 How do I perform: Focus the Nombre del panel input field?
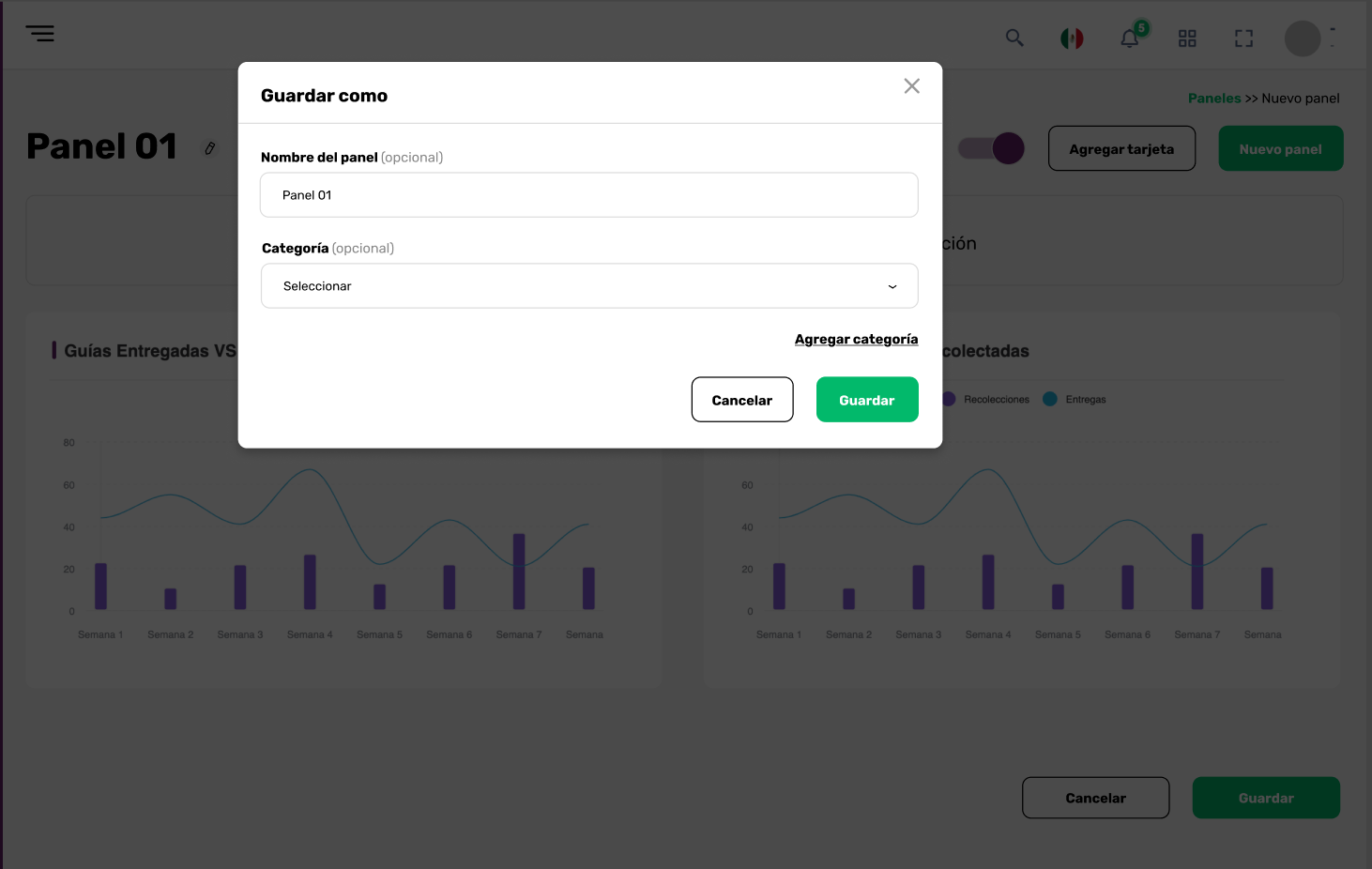[x=589, y=195]
